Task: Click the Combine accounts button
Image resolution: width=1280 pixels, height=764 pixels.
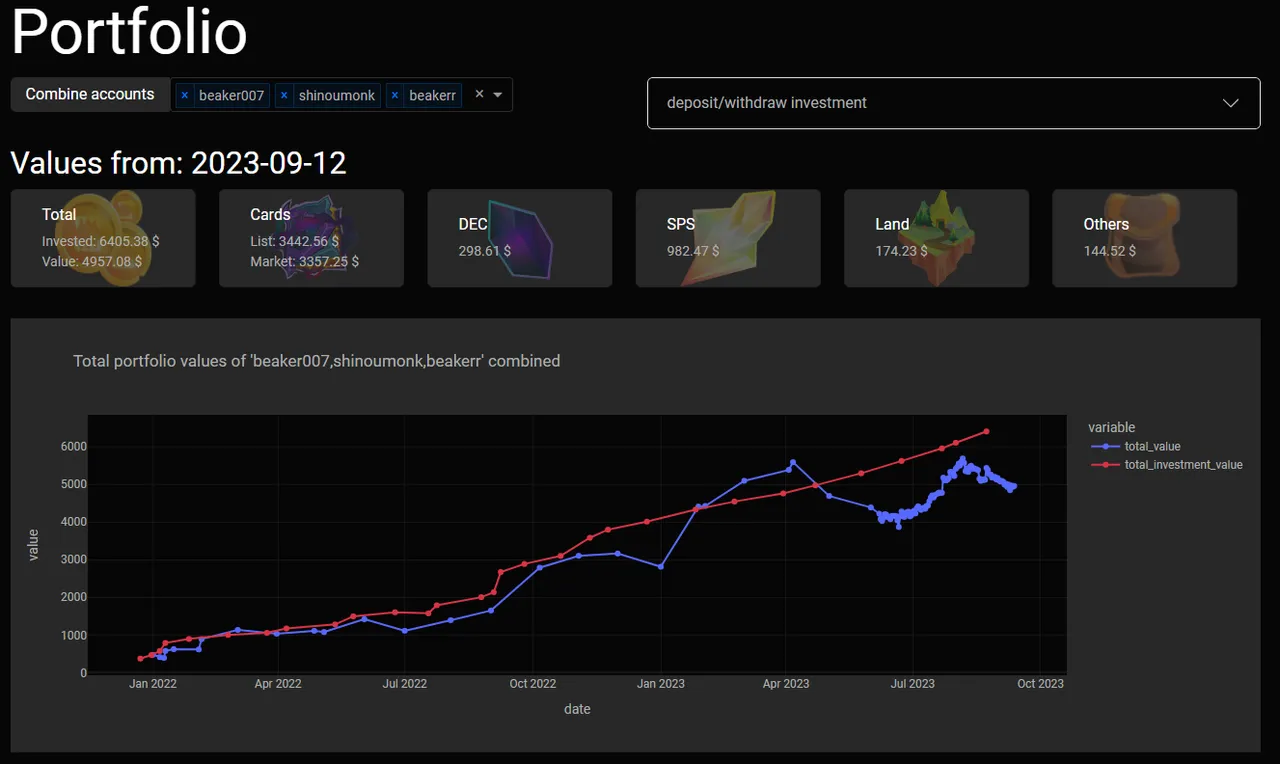Action: [x=90, y=94]
